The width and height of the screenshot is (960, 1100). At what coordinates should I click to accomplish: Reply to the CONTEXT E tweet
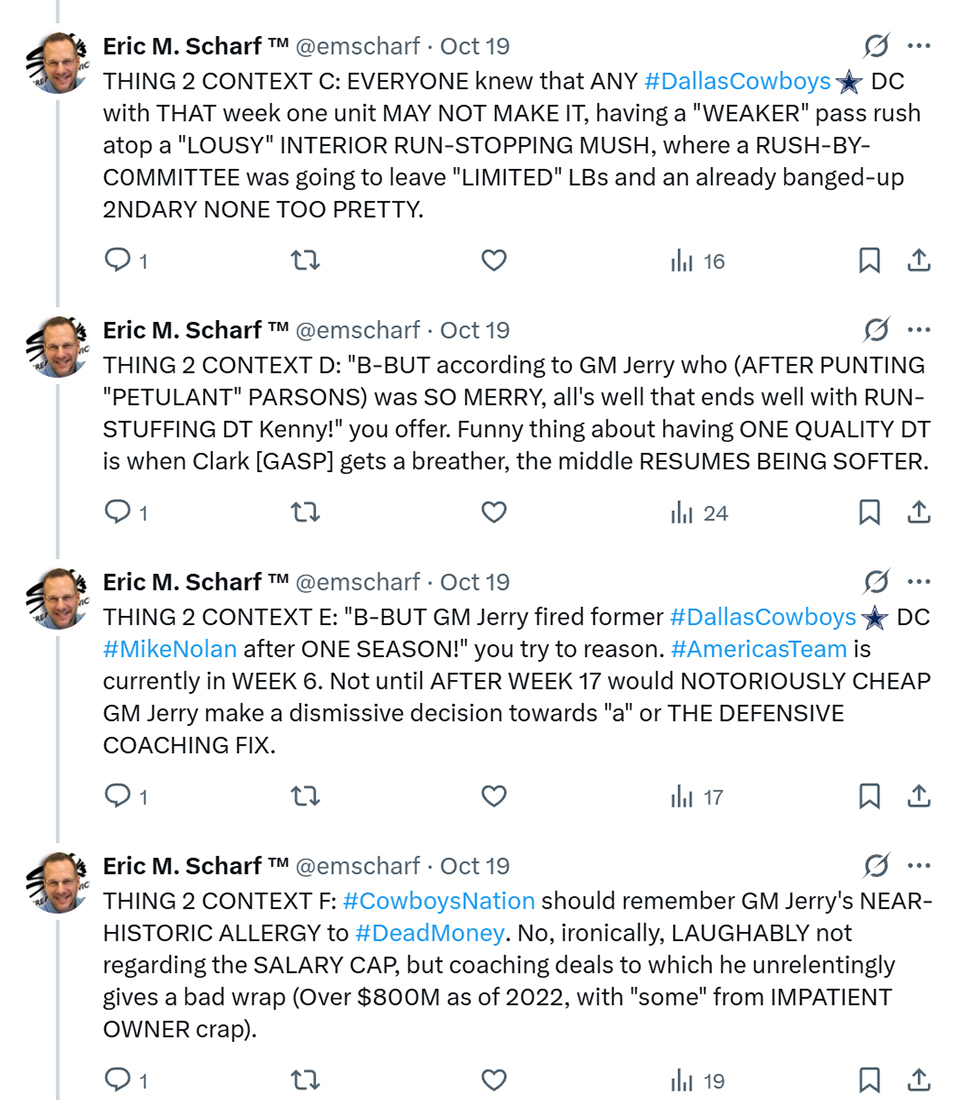click(x=119, y=797)
